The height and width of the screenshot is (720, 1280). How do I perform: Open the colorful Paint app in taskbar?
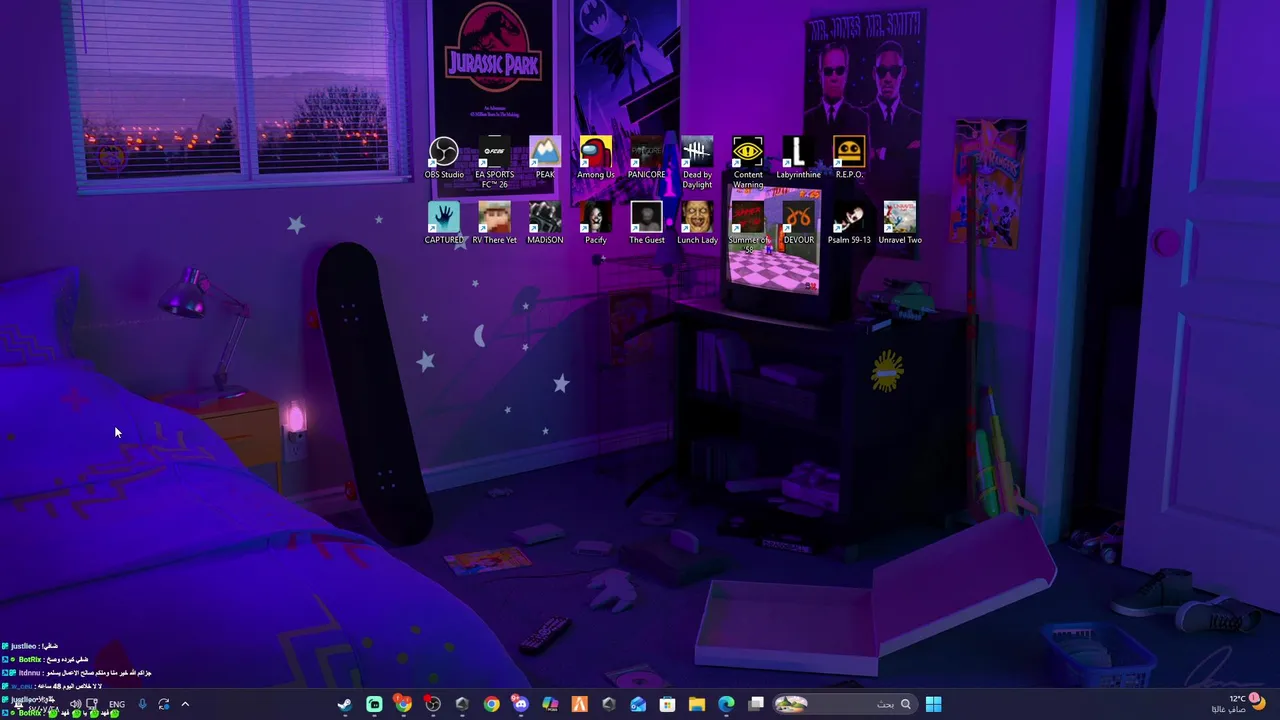550,704
